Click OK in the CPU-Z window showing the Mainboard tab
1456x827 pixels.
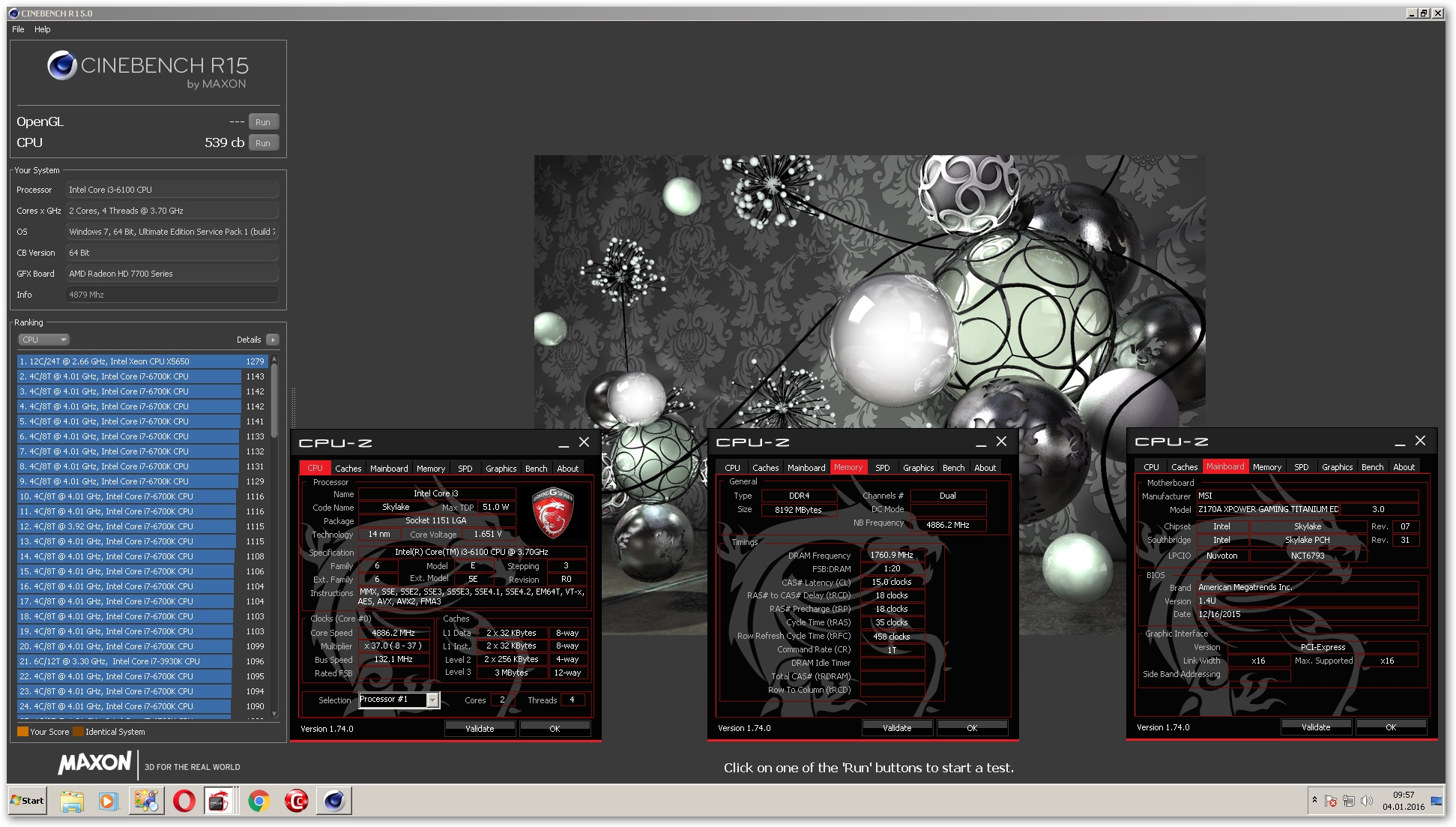click(1392, 727)
